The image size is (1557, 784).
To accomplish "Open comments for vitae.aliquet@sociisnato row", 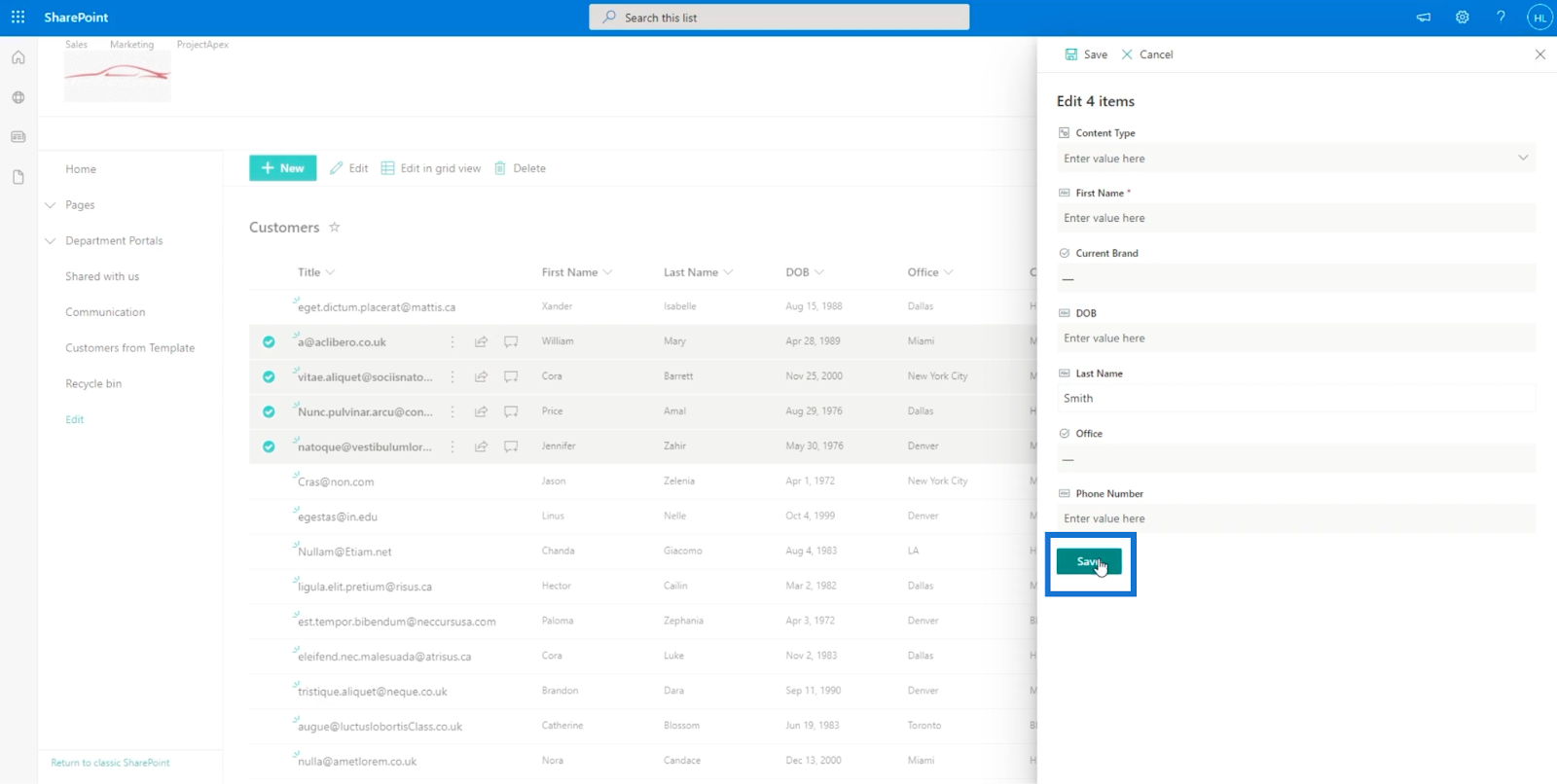I will coord(511,376).
